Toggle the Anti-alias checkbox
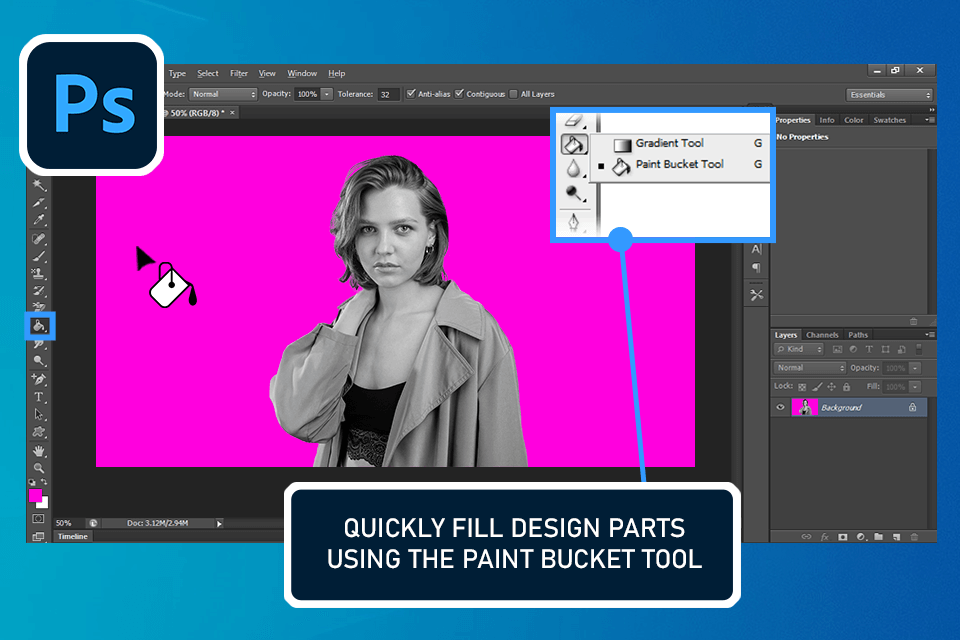Viewport: 960px width, 640px height. [411, 94]
